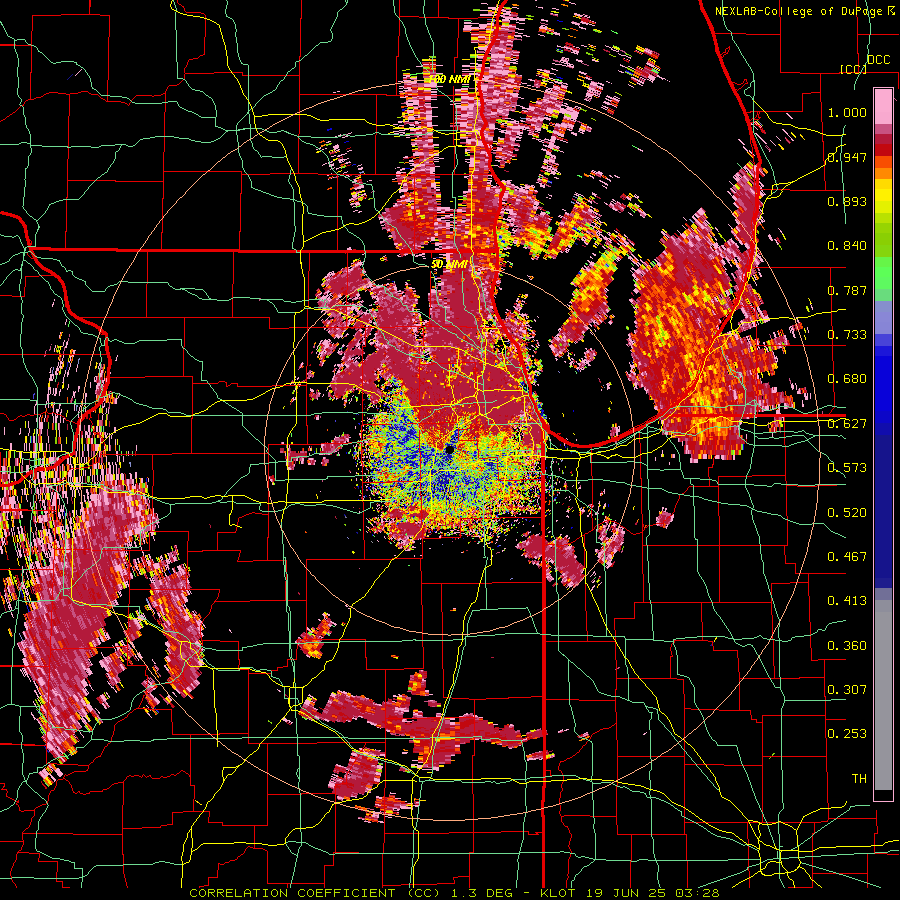Select the 0.573 scale value

[847, 468]
